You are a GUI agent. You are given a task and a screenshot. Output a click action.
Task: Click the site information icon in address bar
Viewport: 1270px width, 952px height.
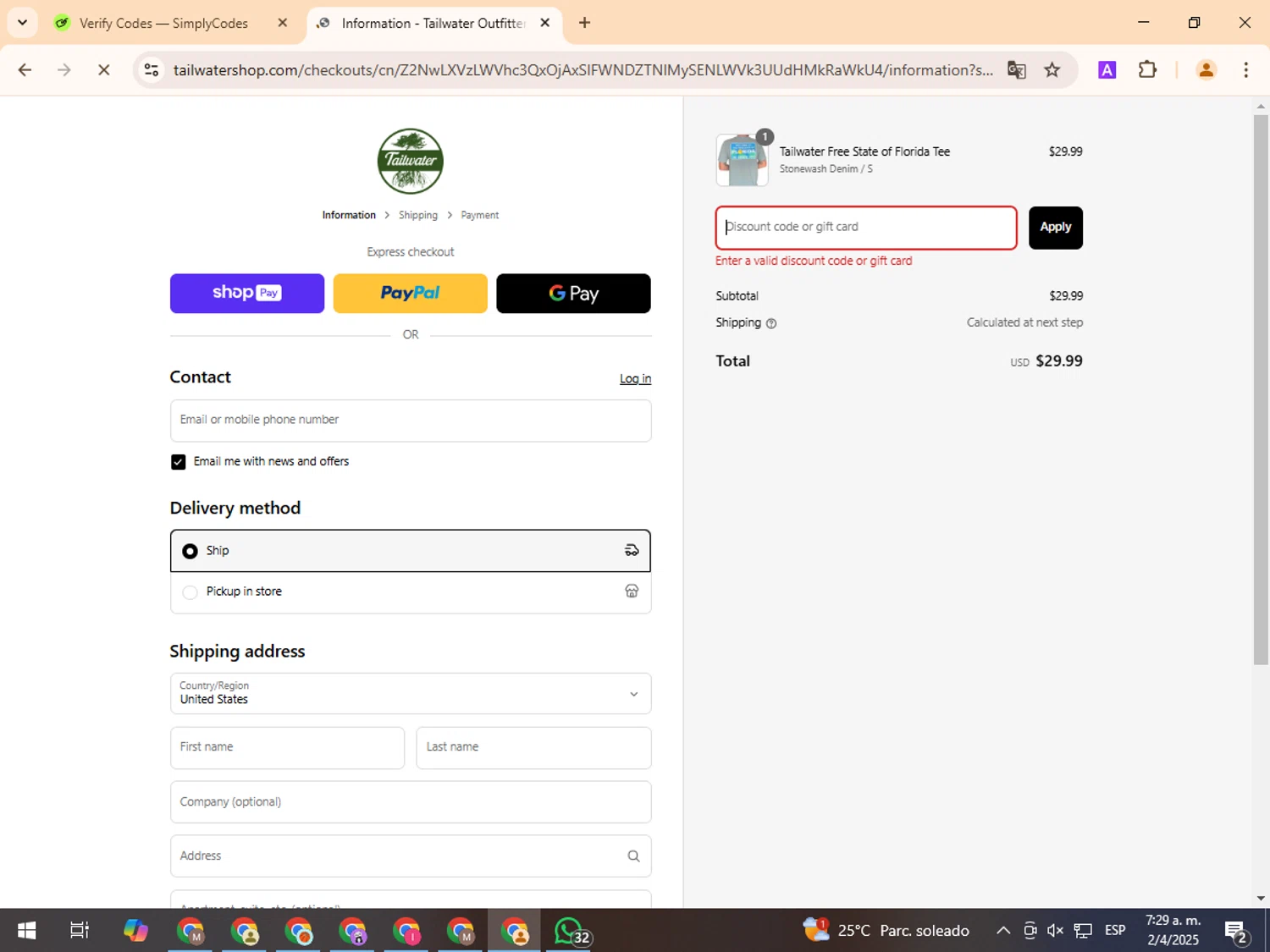pyautogui.click(x=152, y=70)
